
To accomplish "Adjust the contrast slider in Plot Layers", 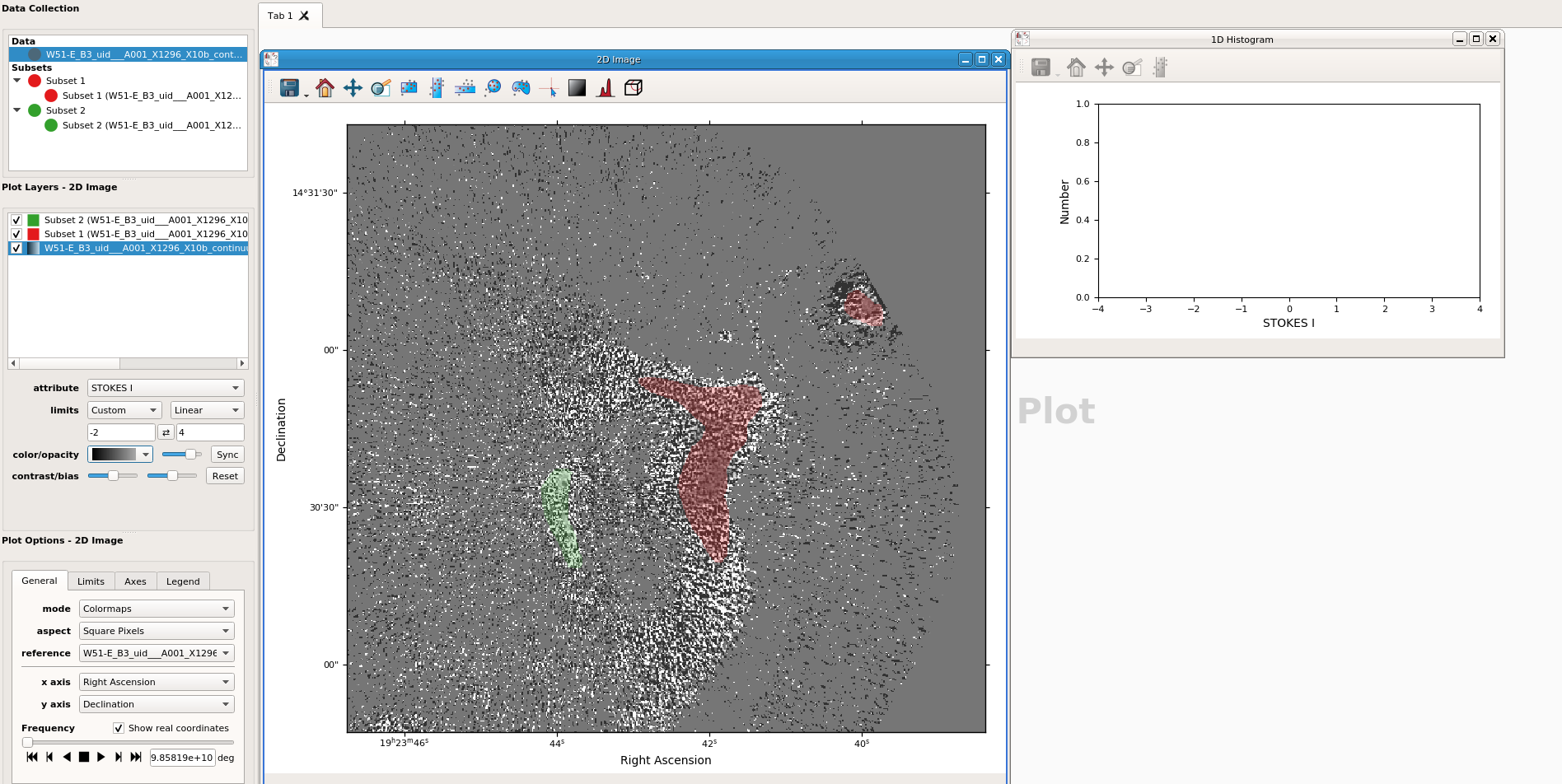I will 112,475.
